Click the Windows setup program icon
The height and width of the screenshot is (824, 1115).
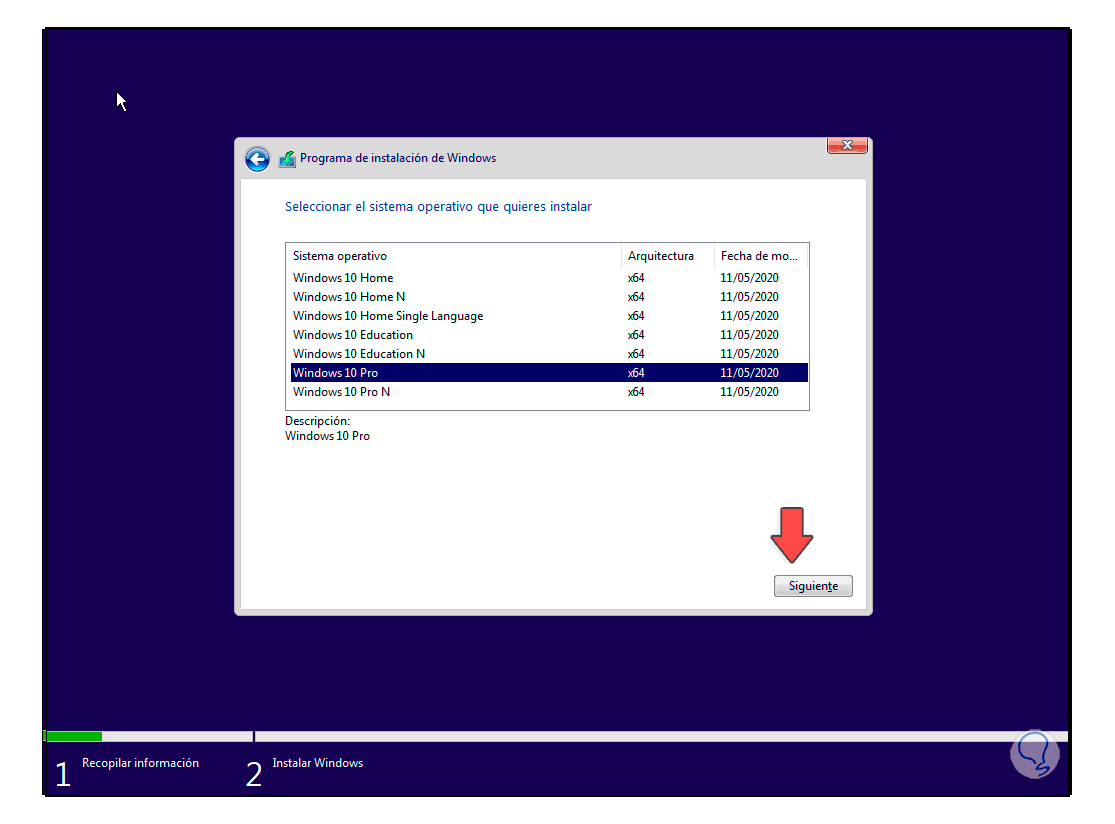tap(287, 159)
